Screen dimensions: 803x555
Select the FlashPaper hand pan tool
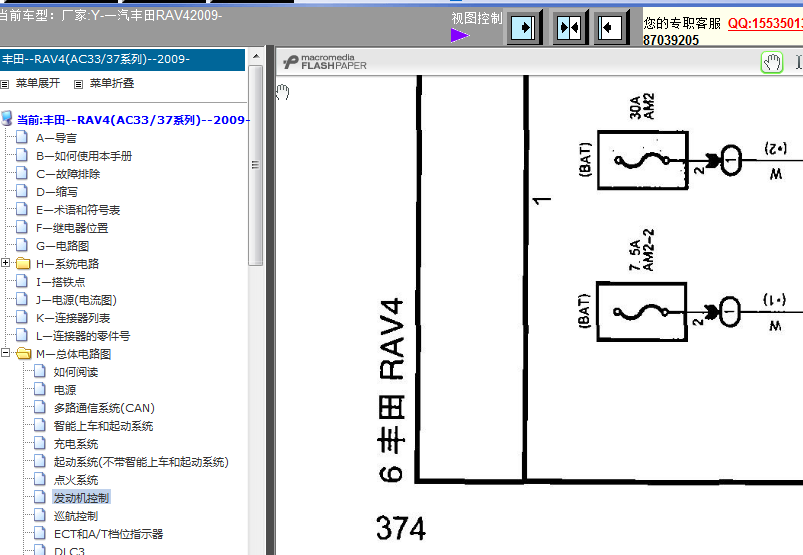click(772, 62)
